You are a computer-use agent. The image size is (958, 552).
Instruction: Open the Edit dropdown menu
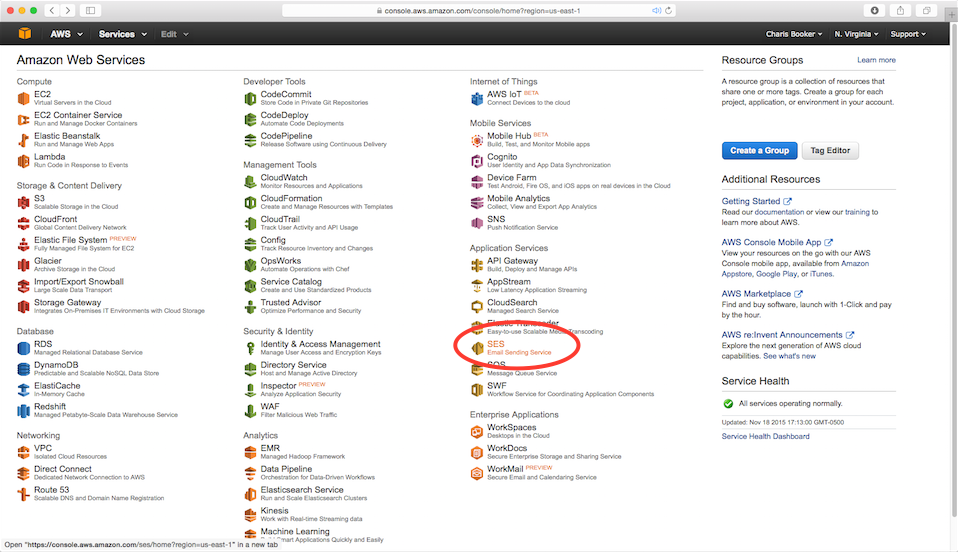point(175,34)
